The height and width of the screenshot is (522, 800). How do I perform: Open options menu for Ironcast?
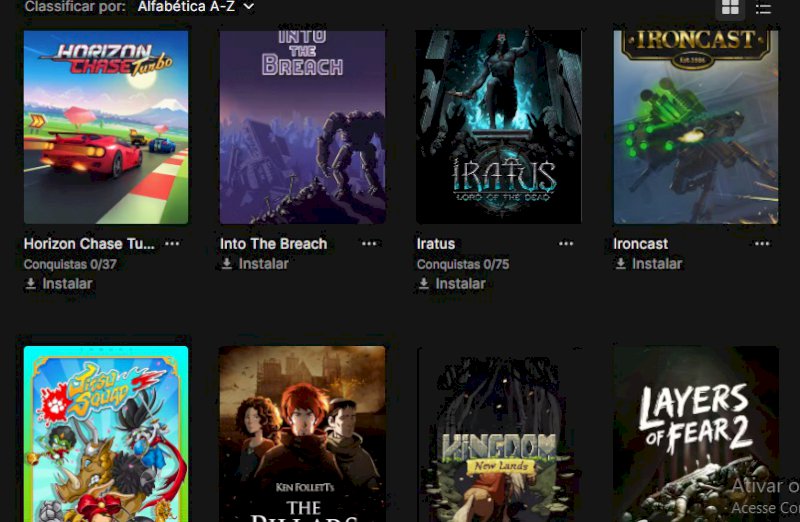762,243
